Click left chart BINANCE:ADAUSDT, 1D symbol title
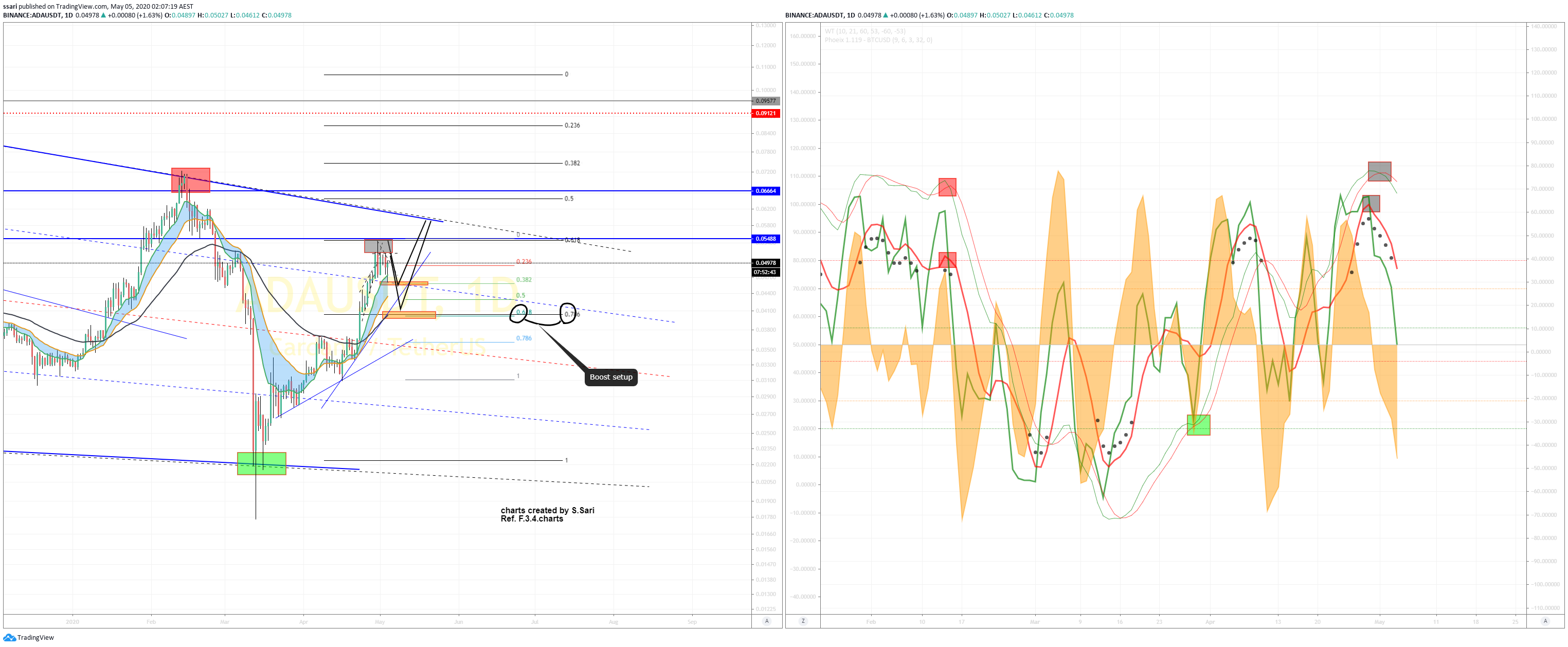Viewport: 1568px width, 647px height. point(38,15)
